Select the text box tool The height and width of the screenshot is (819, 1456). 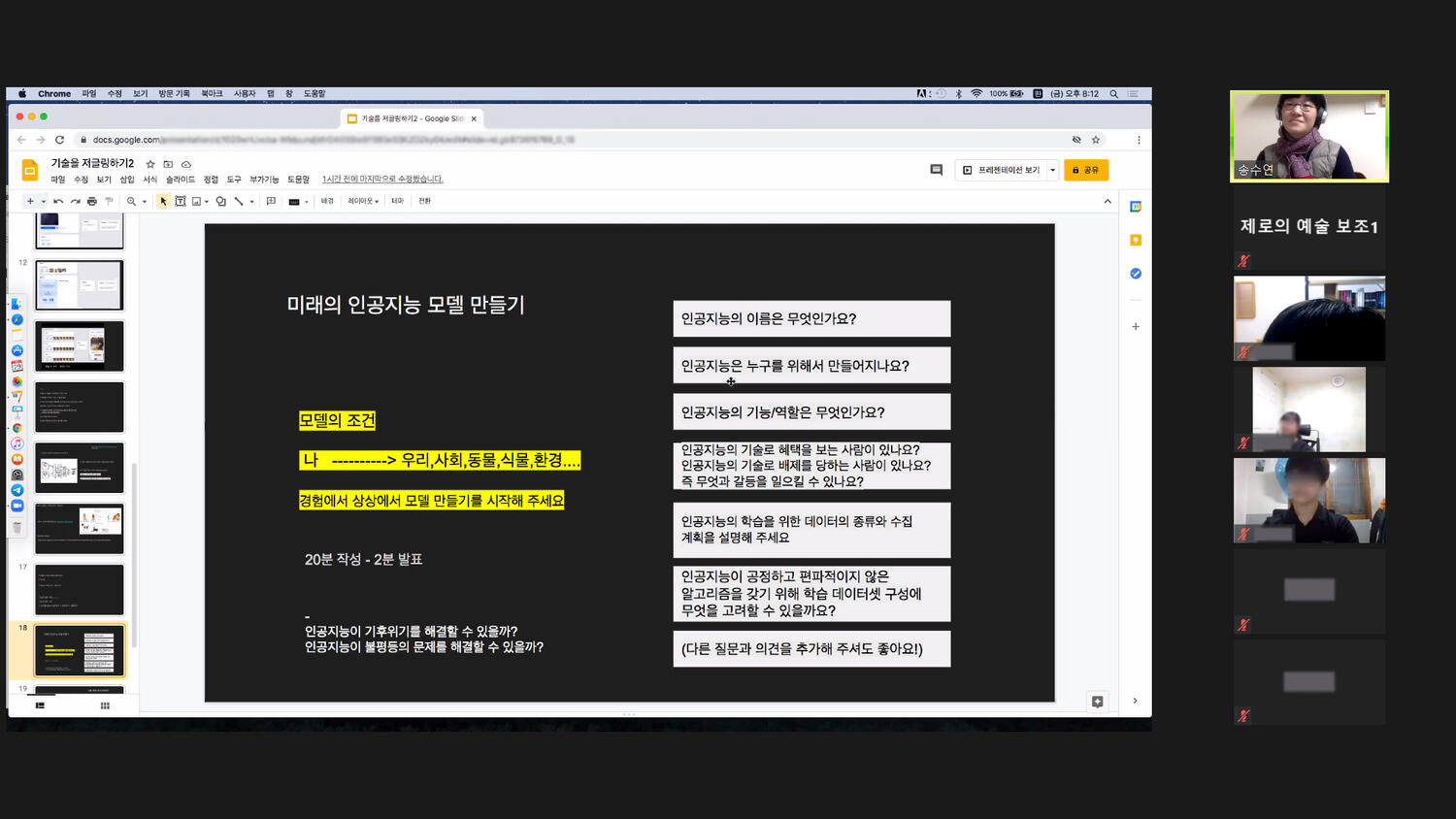[x=181, y=202]
